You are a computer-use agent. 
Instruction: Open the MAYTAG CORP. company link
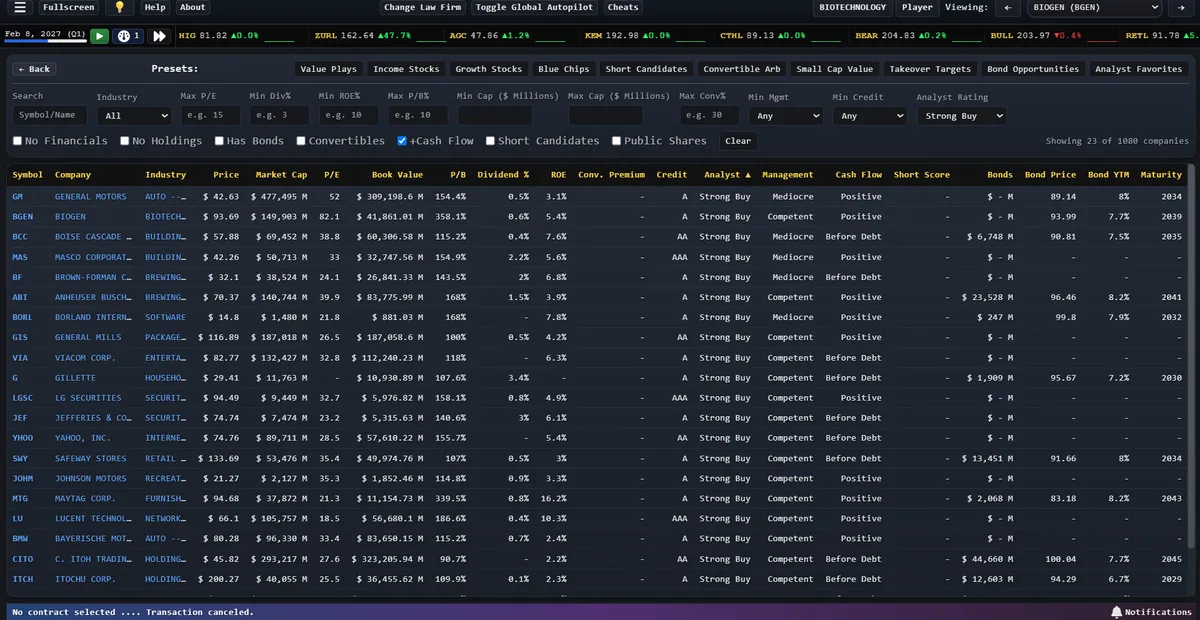tap(85, 498)
